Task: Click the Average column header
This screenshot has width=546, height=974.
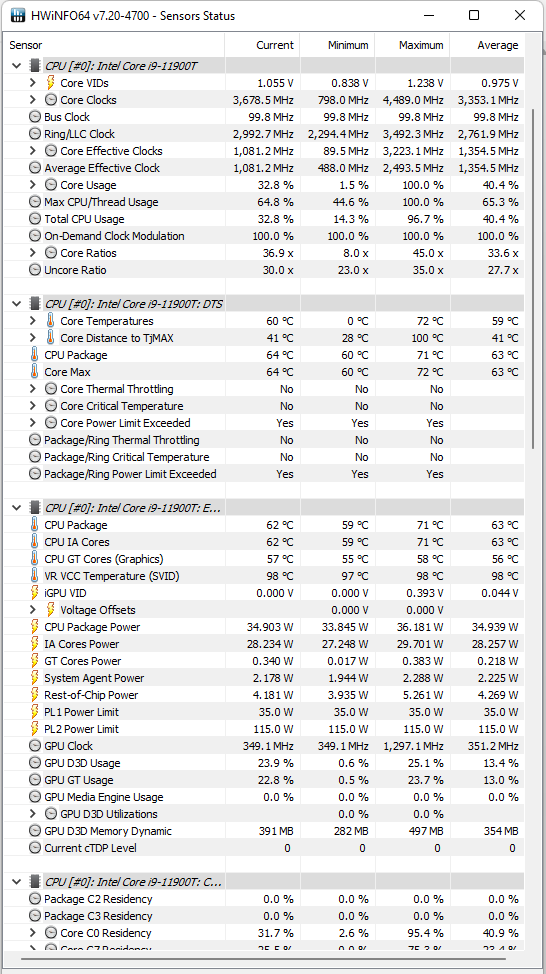Action: (x=487, y=45)
